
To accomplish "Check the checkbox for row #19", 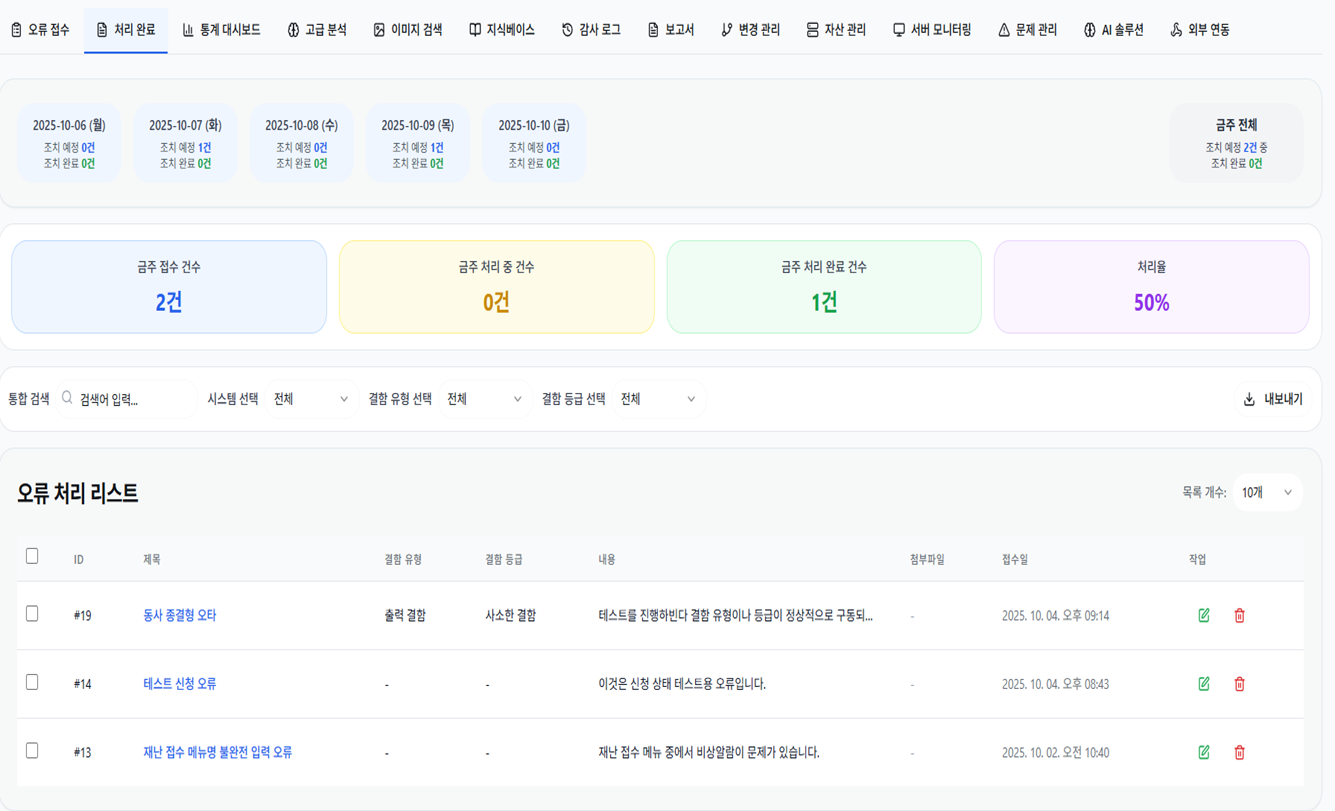I will tap(32, 614).
